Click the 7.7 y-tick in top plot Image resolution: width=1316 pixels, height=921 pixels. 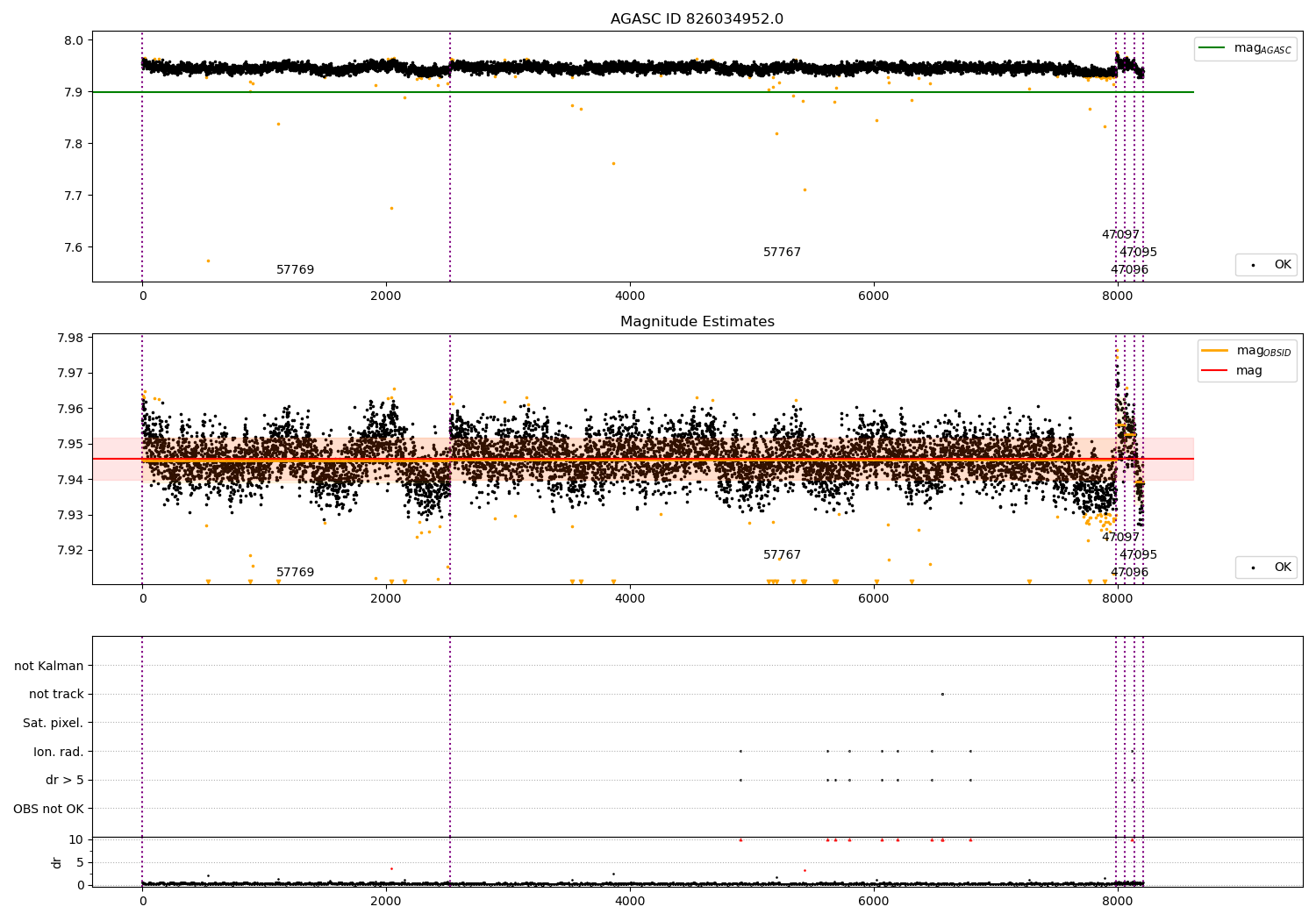[x=74, y=196]
